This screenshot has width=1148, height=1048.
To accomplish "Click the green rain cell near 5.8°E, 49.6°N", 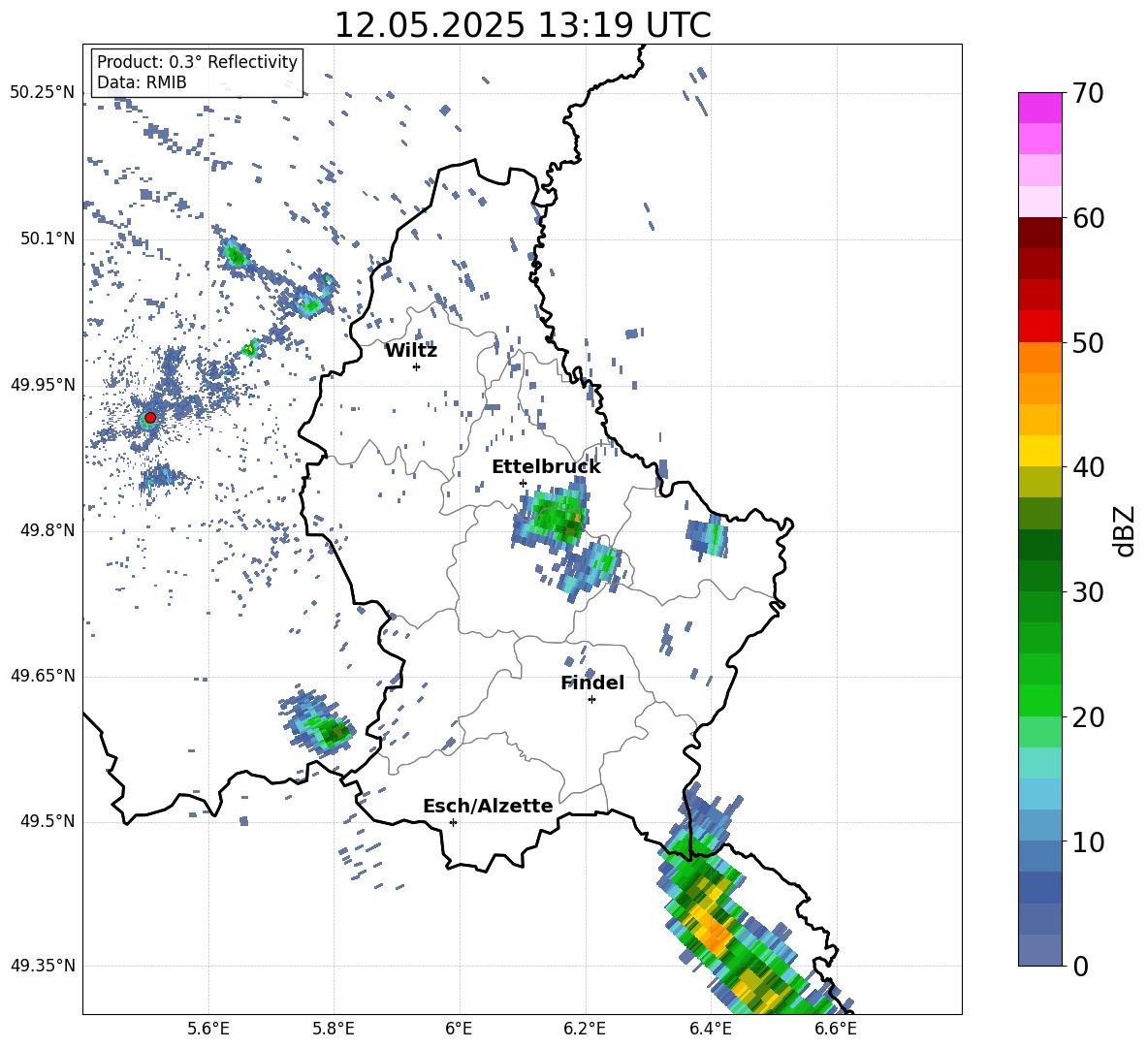I will (x=320, y=724).
